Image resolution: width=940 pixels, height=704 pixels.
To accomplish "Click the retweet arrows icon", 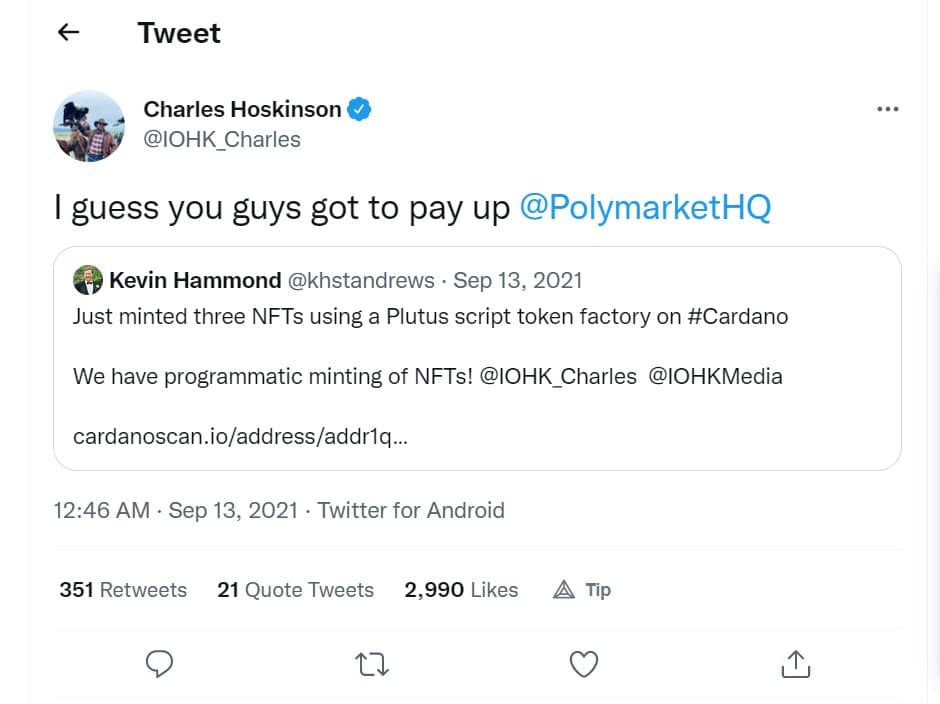I will 372,663.
